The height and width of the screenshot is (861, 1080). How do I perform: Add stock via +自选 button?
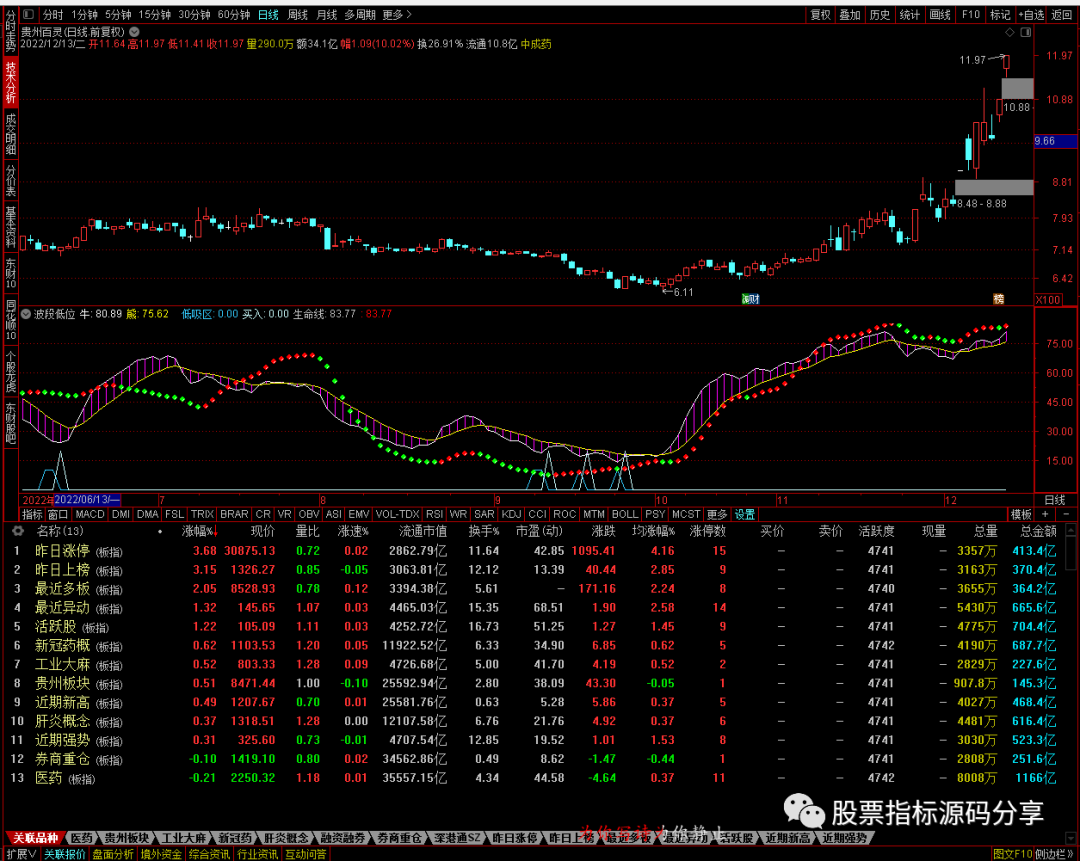1031,14
